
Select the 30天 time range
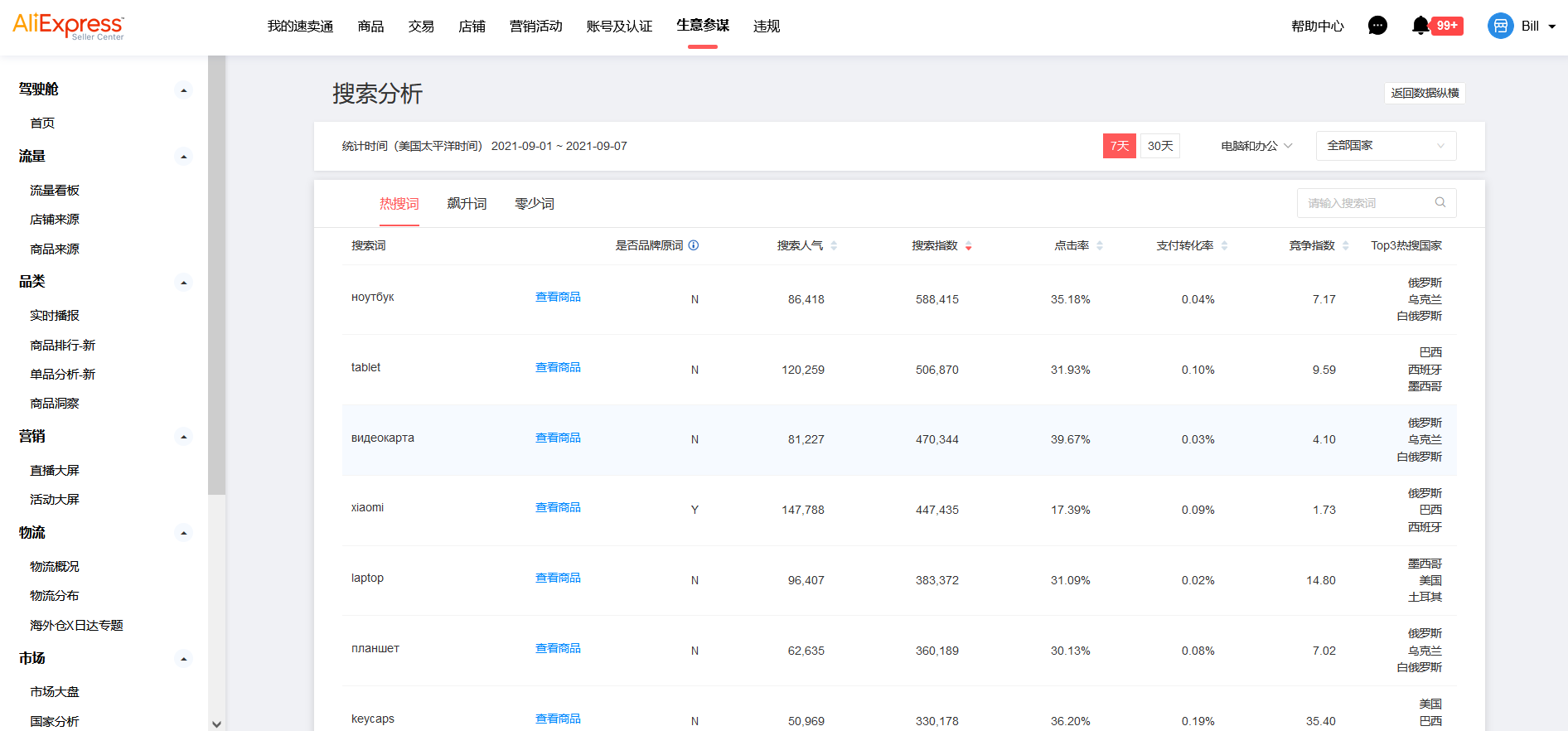pos(1160,146)
